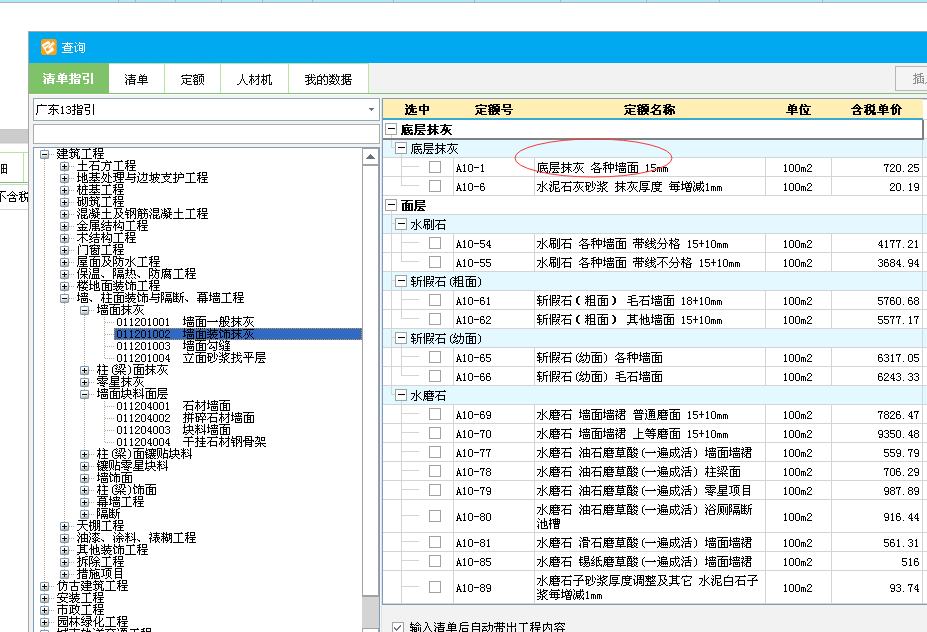The image size is (927, 632).
Task: Collapse 墙、柱面装饰与隔断、幕墙工程 node
Action: [x=64, y=298]
